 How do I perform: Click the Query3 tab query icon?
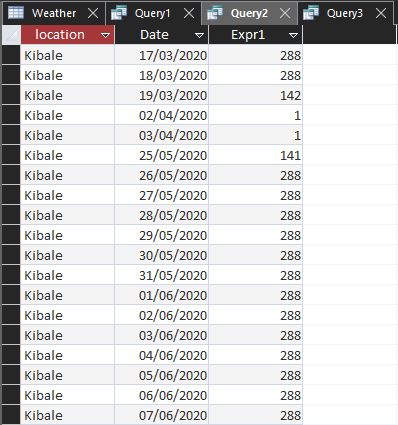[x=311, y=13]
